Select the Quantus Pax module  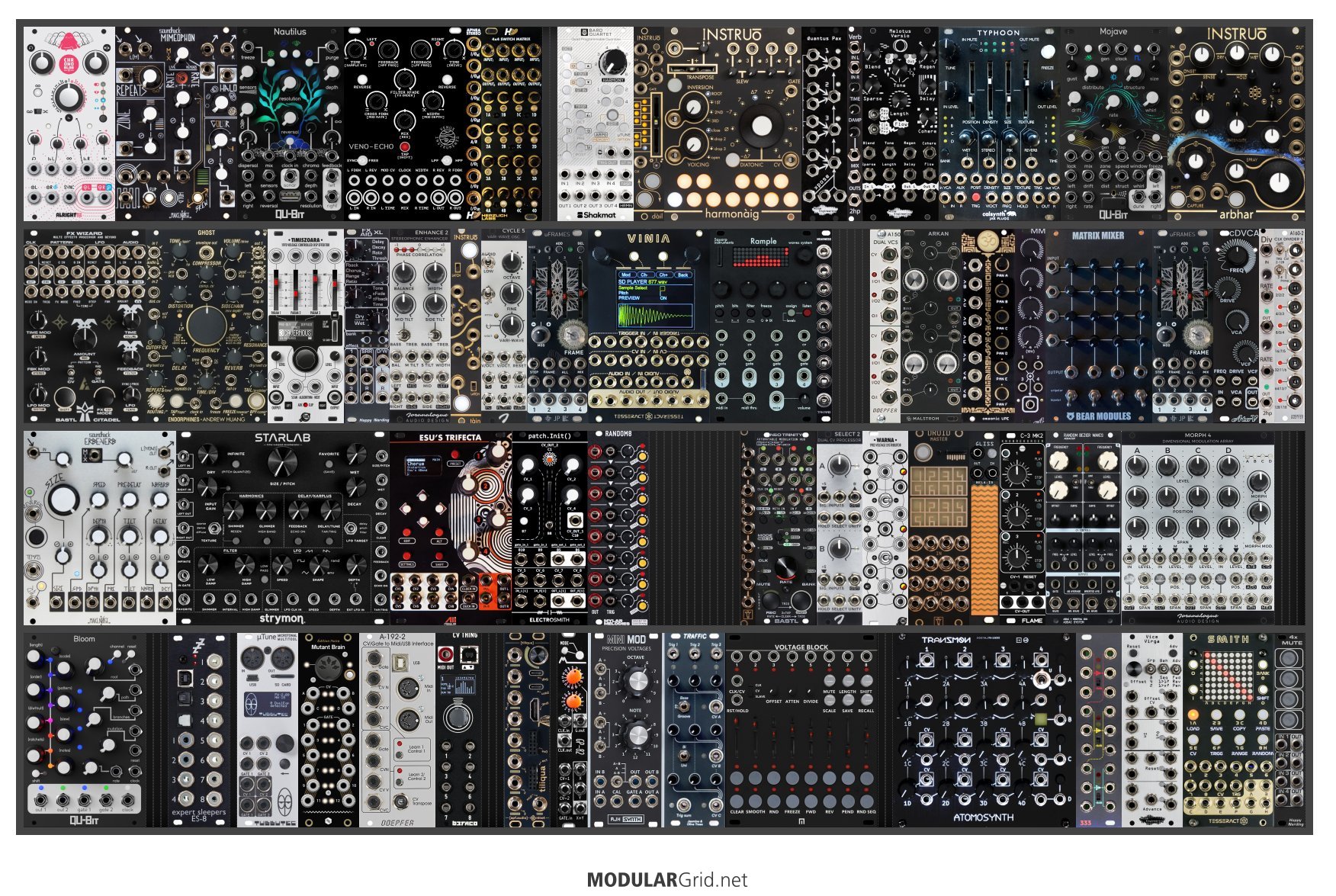click(824, 124)
